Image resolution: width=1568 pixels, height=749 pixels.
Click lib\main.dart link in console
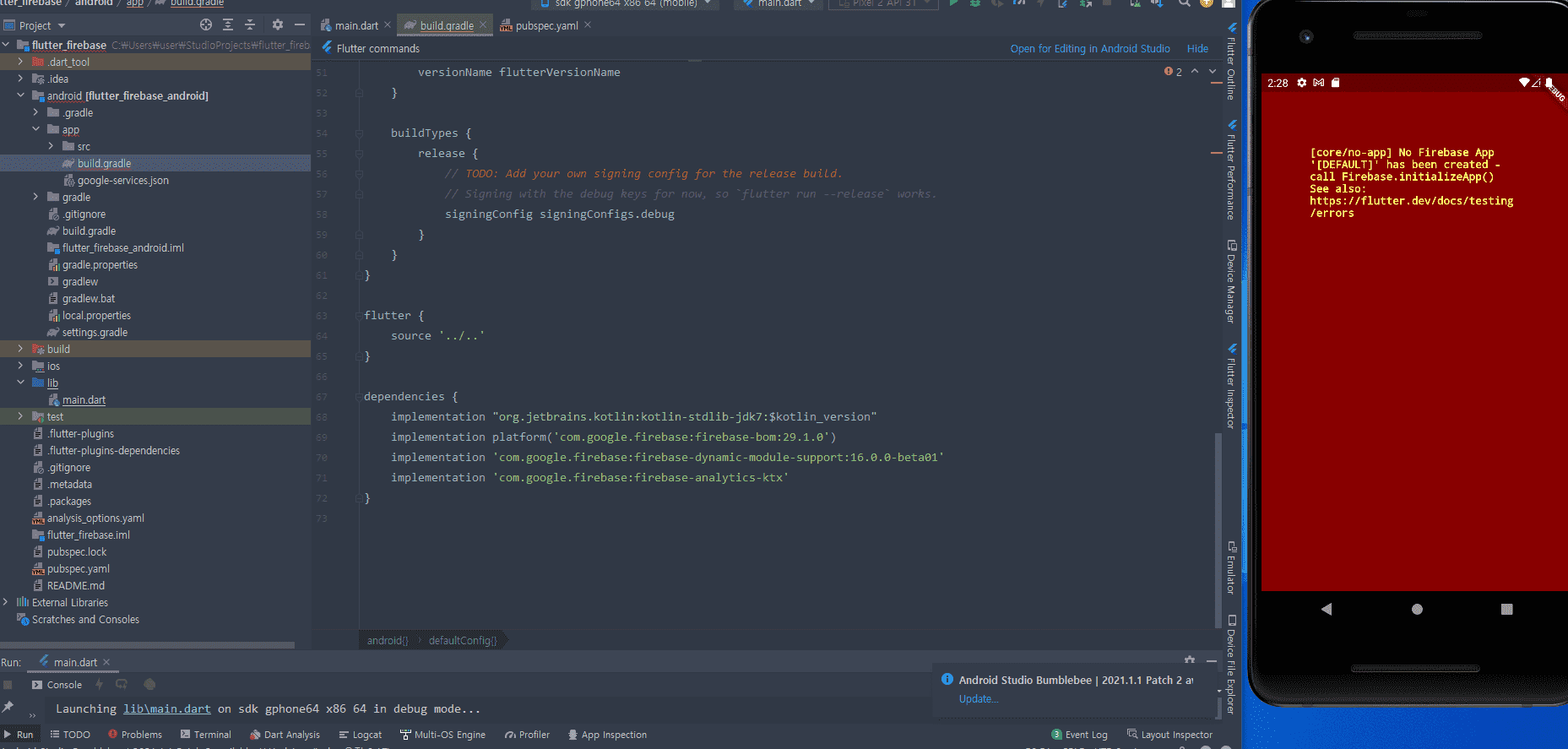click(167, 708)
